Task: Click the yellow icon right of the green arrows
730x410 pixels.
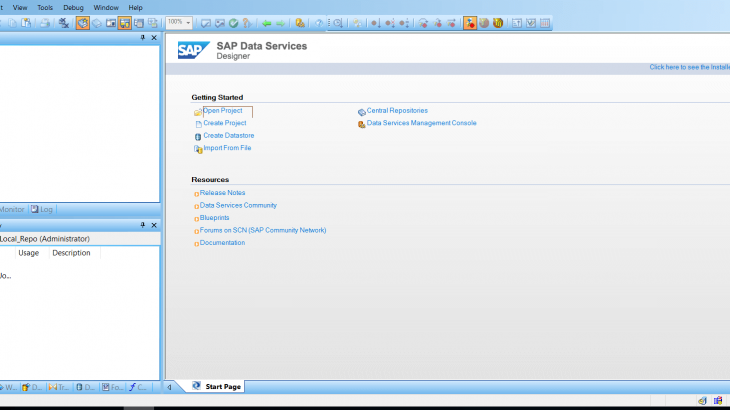Action: [300, 23]
